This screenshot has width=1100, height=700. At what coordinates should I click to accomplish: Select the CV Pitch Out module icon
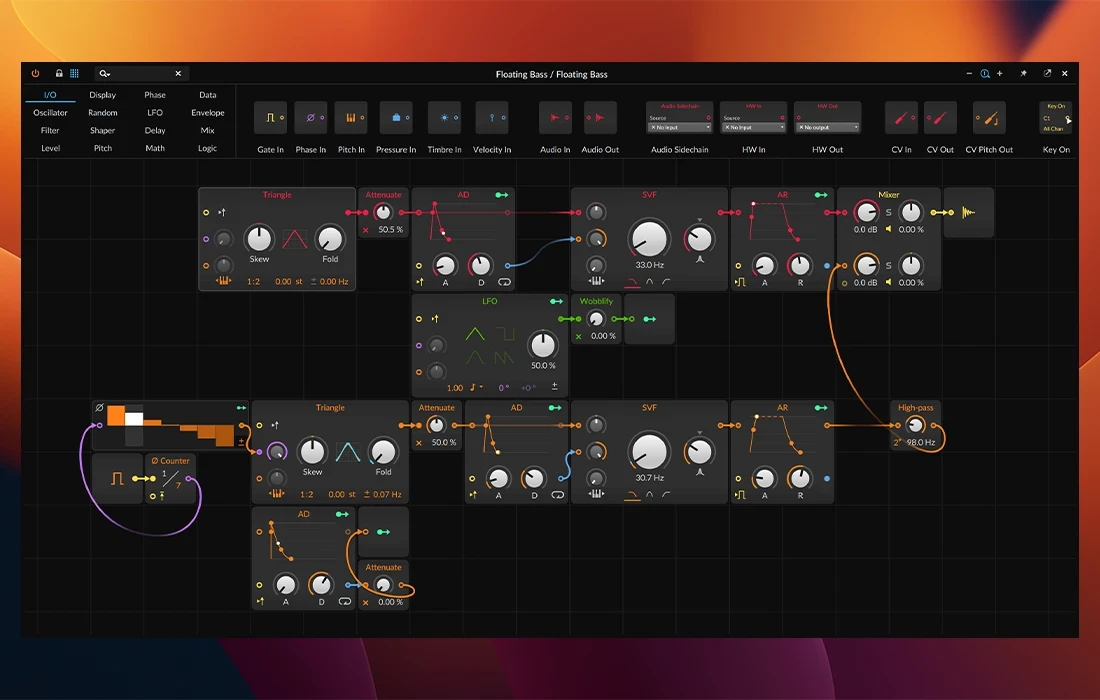988,117
